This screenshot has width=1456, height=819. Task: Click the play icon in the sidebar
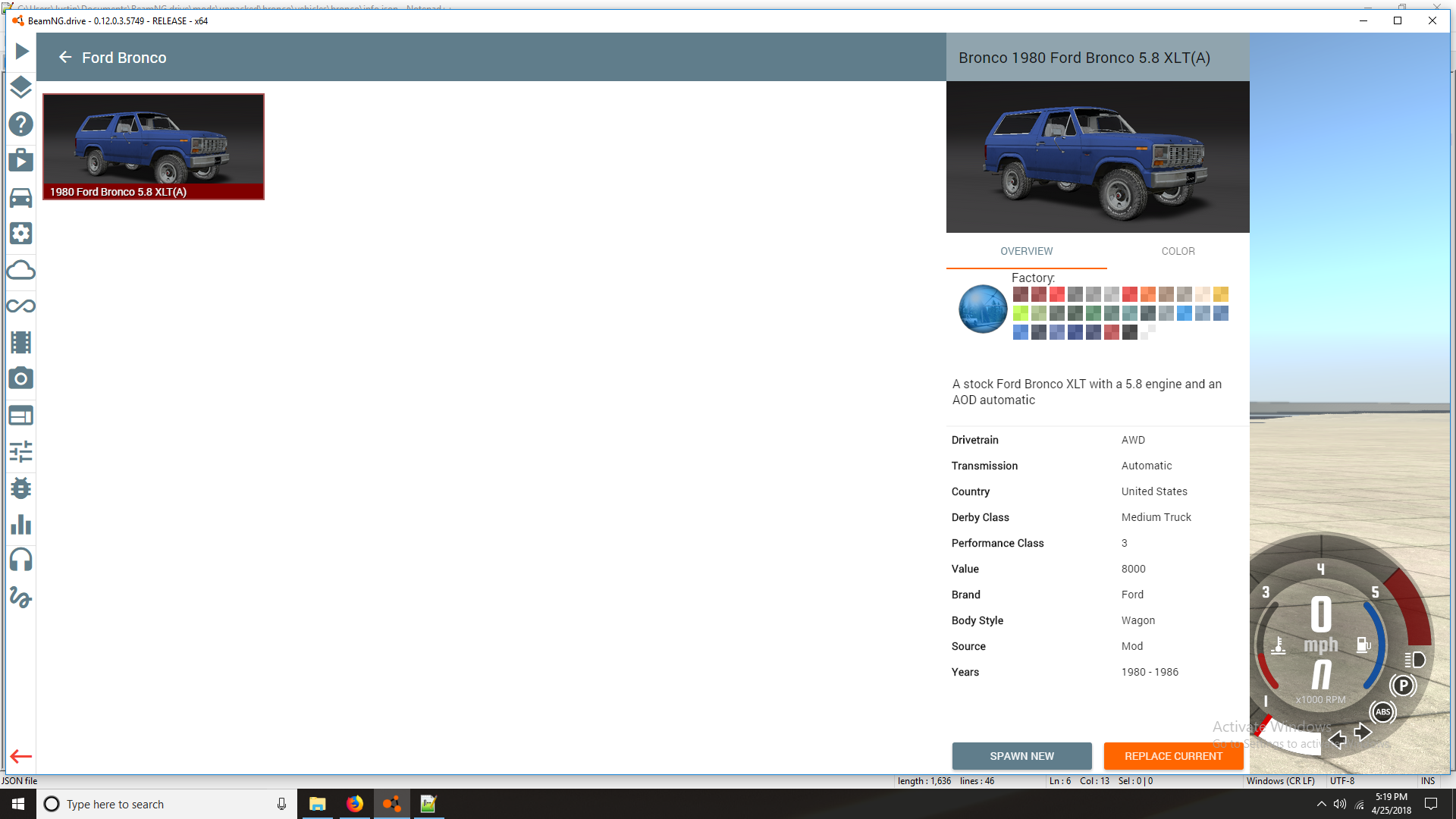21,52
